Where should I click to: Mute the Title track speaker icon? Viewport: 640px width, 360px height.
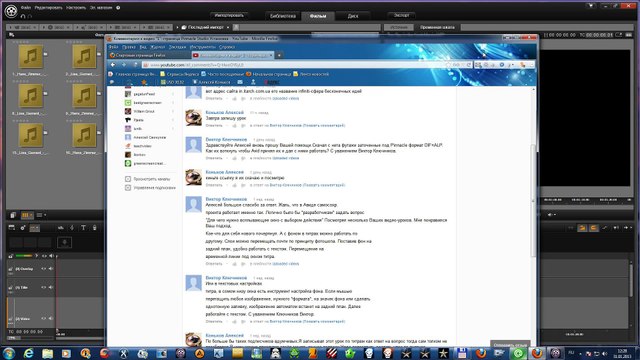click(51, 287)
